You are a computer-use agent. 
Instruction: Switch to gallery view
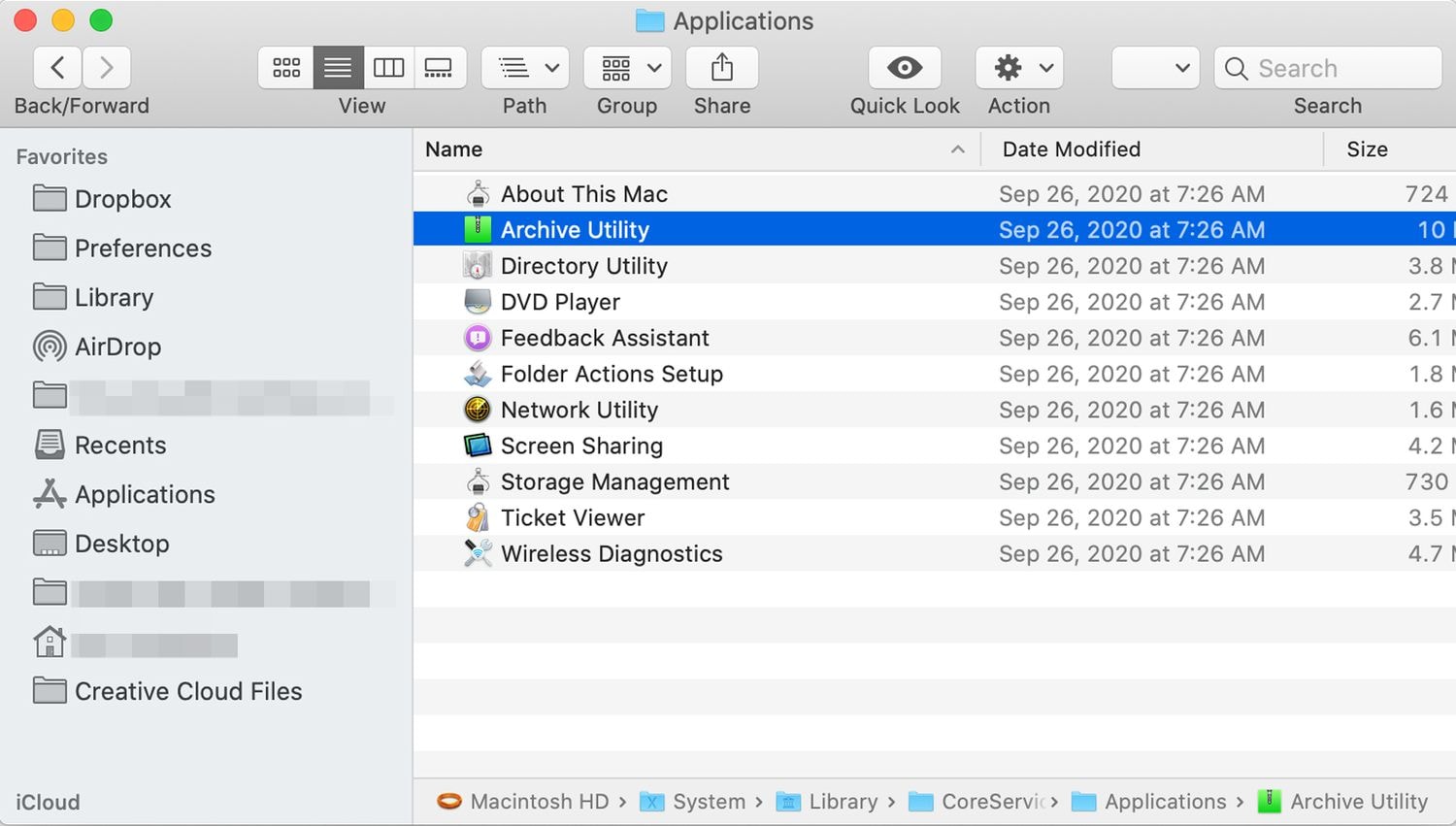(440, 68)
